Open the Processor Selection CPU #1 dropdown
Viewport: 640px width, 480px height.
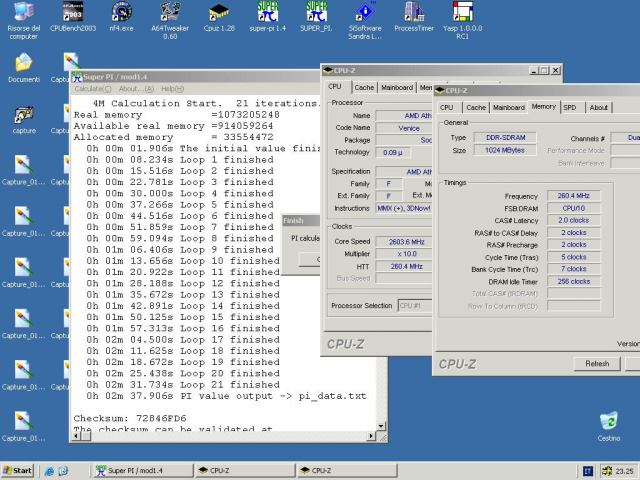(415, 306)
